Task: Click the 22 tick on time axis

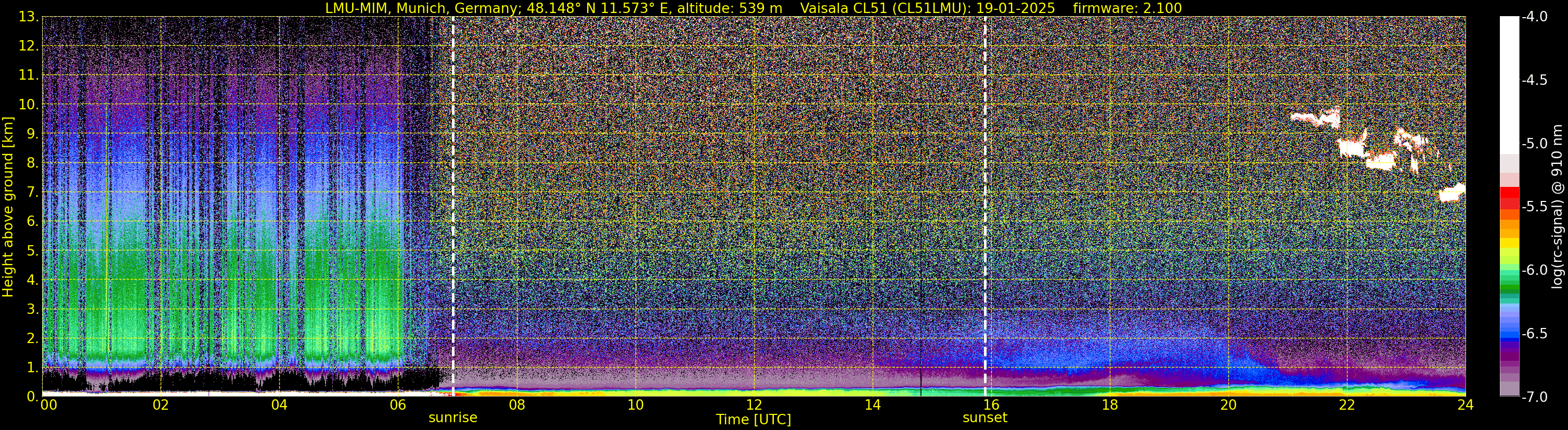Action: 1347,405
